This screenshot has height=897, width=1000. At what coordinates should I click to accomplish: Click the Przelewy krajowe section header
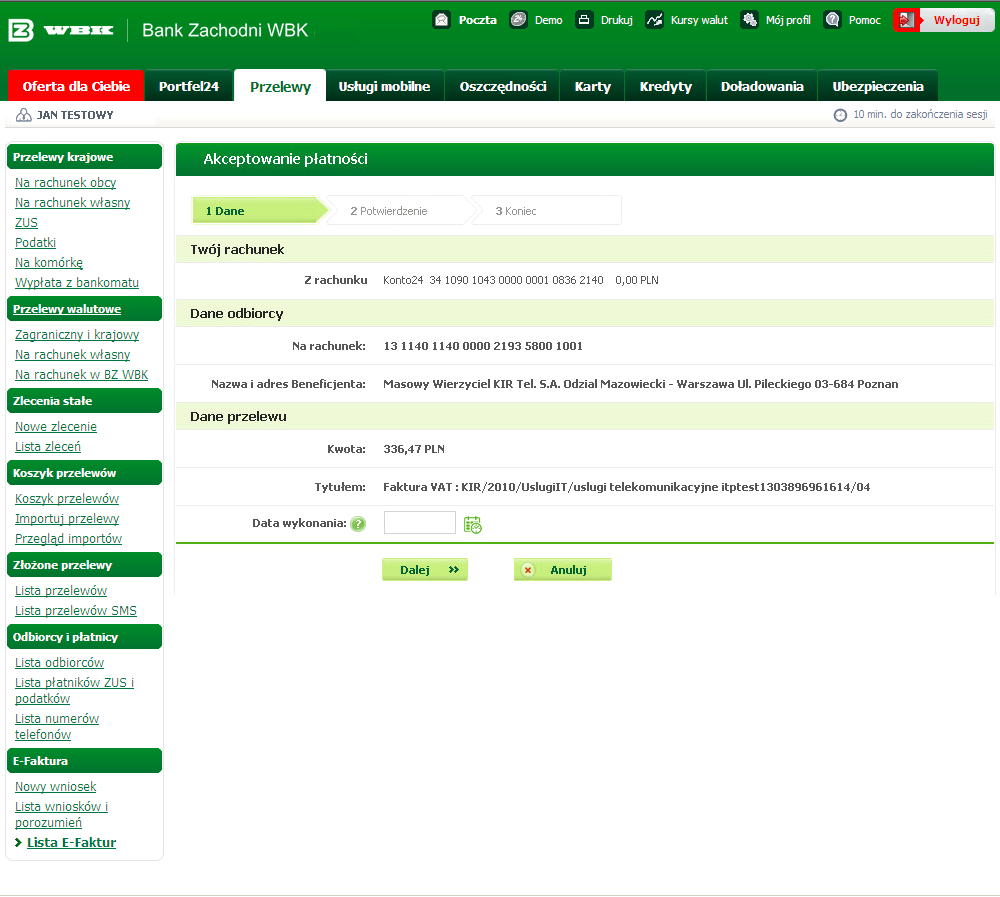[84, 157]
